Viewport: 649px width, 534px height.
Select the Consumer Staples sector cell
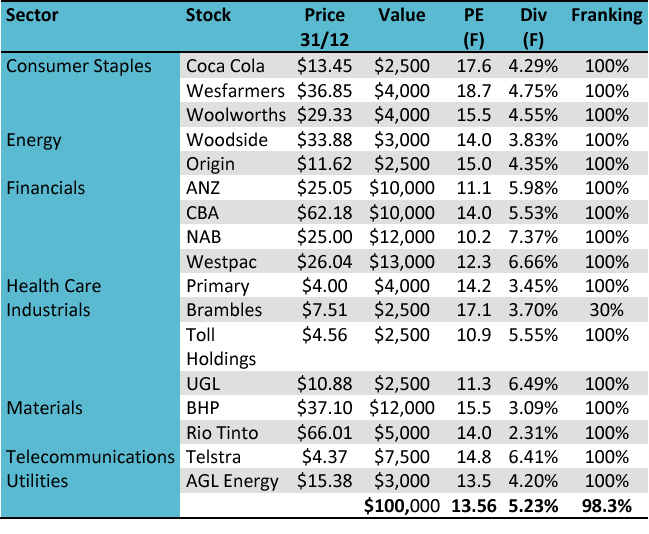(x=79, y=66)
